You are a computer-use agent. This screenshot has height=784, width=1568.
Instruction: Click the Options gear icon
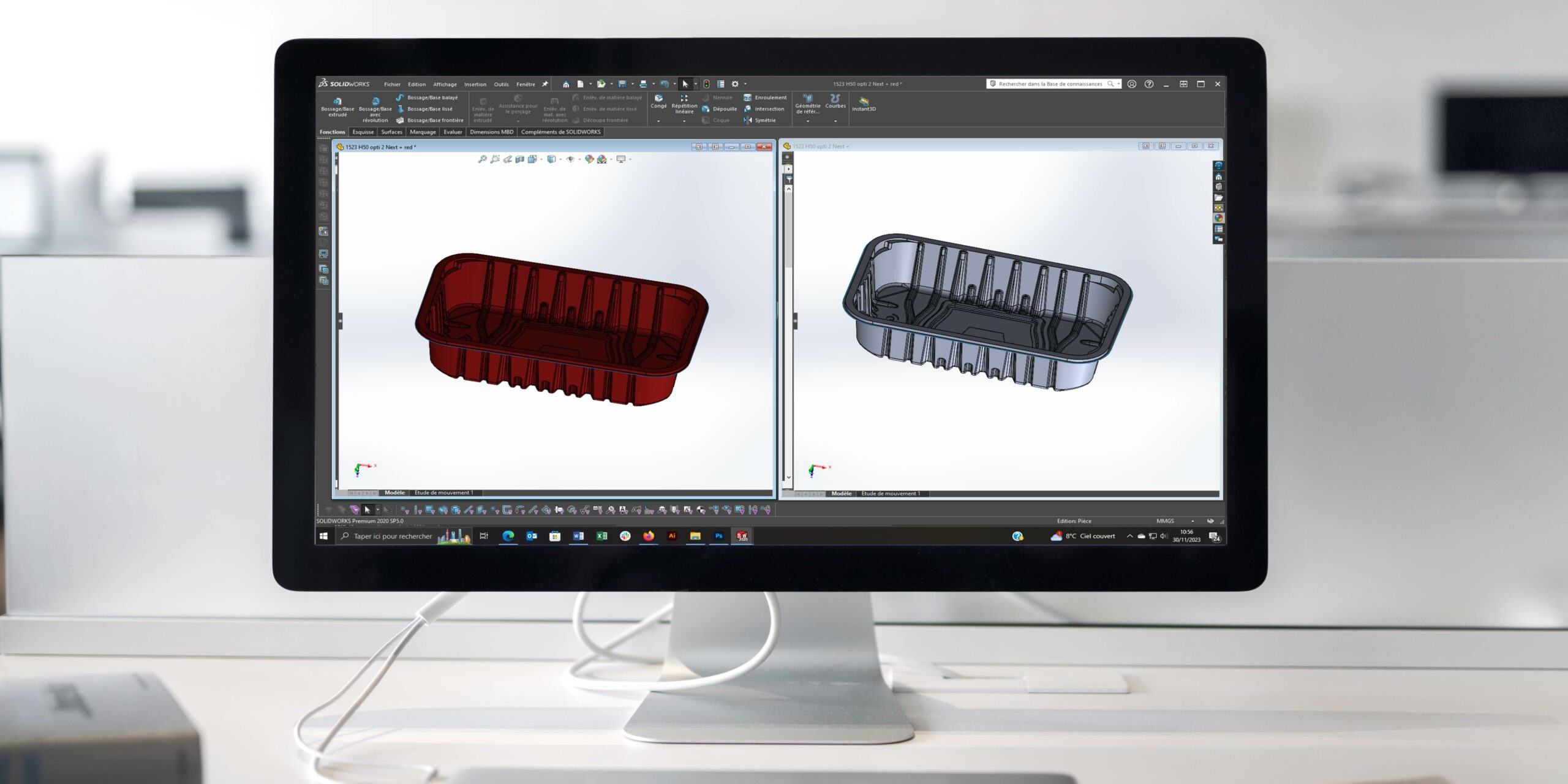pyautogui.click(x=735, y=84)
